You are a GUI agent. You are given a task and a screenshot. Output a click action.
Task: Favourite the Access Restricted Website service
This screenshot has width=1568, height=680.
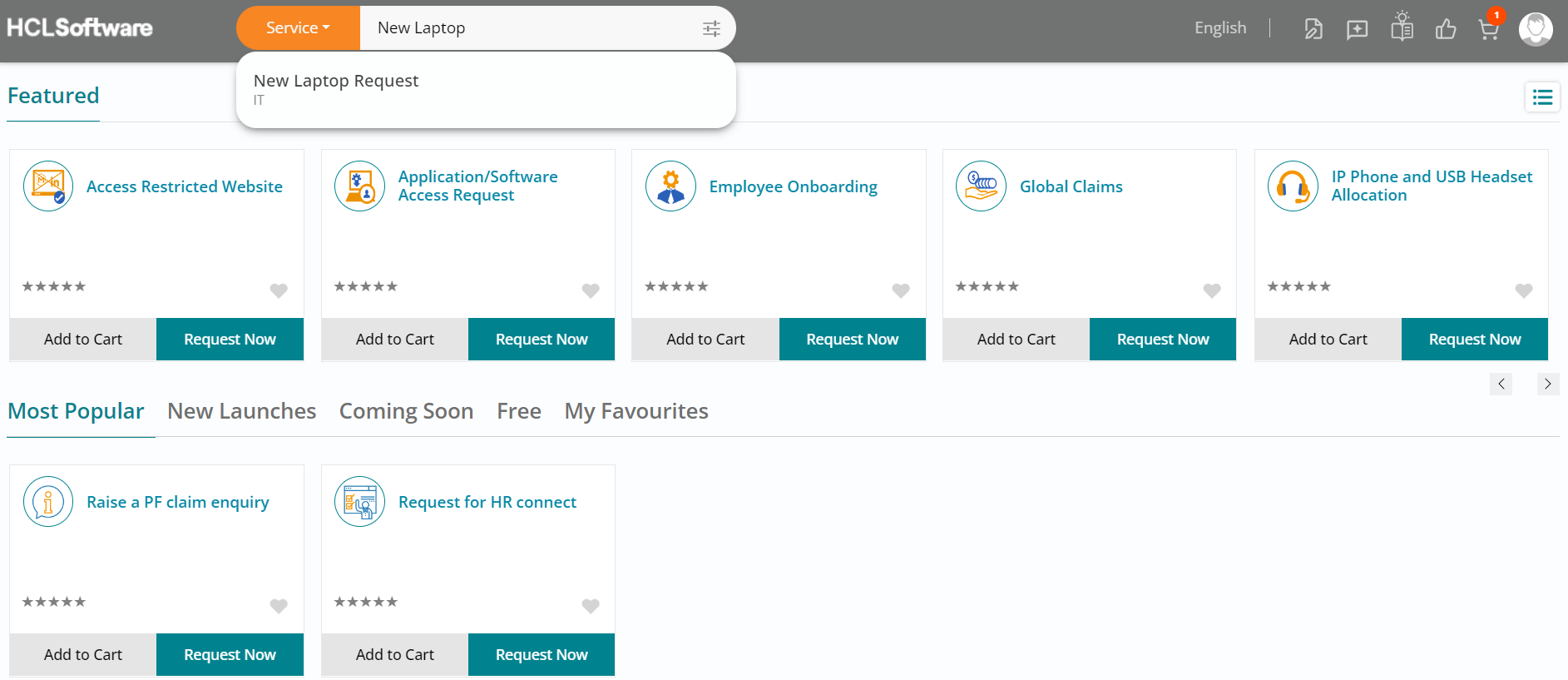[x=279, y=290]
